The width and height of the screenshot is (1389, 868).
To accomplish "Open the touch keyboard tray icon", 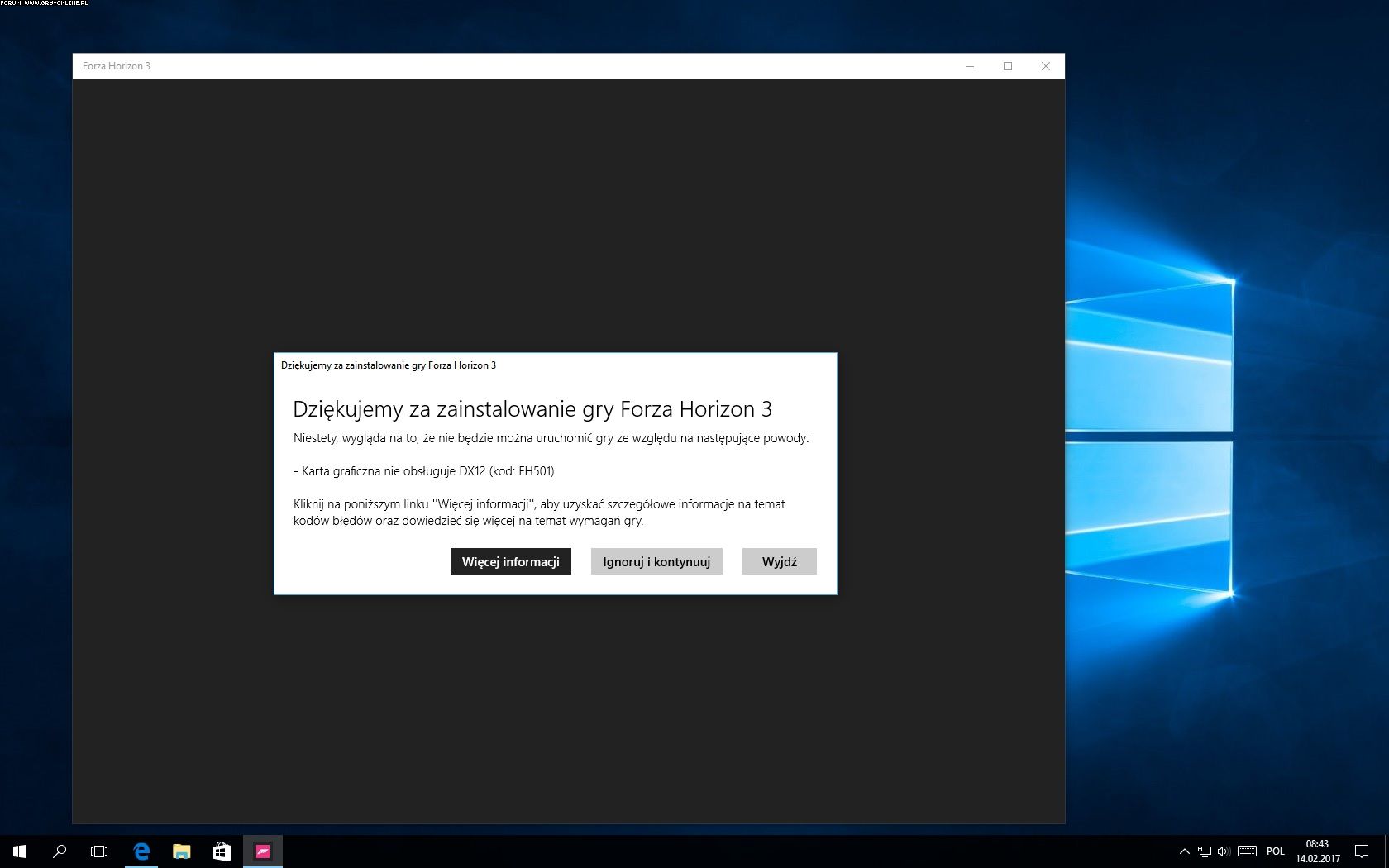I will (x=1248, y=851).
